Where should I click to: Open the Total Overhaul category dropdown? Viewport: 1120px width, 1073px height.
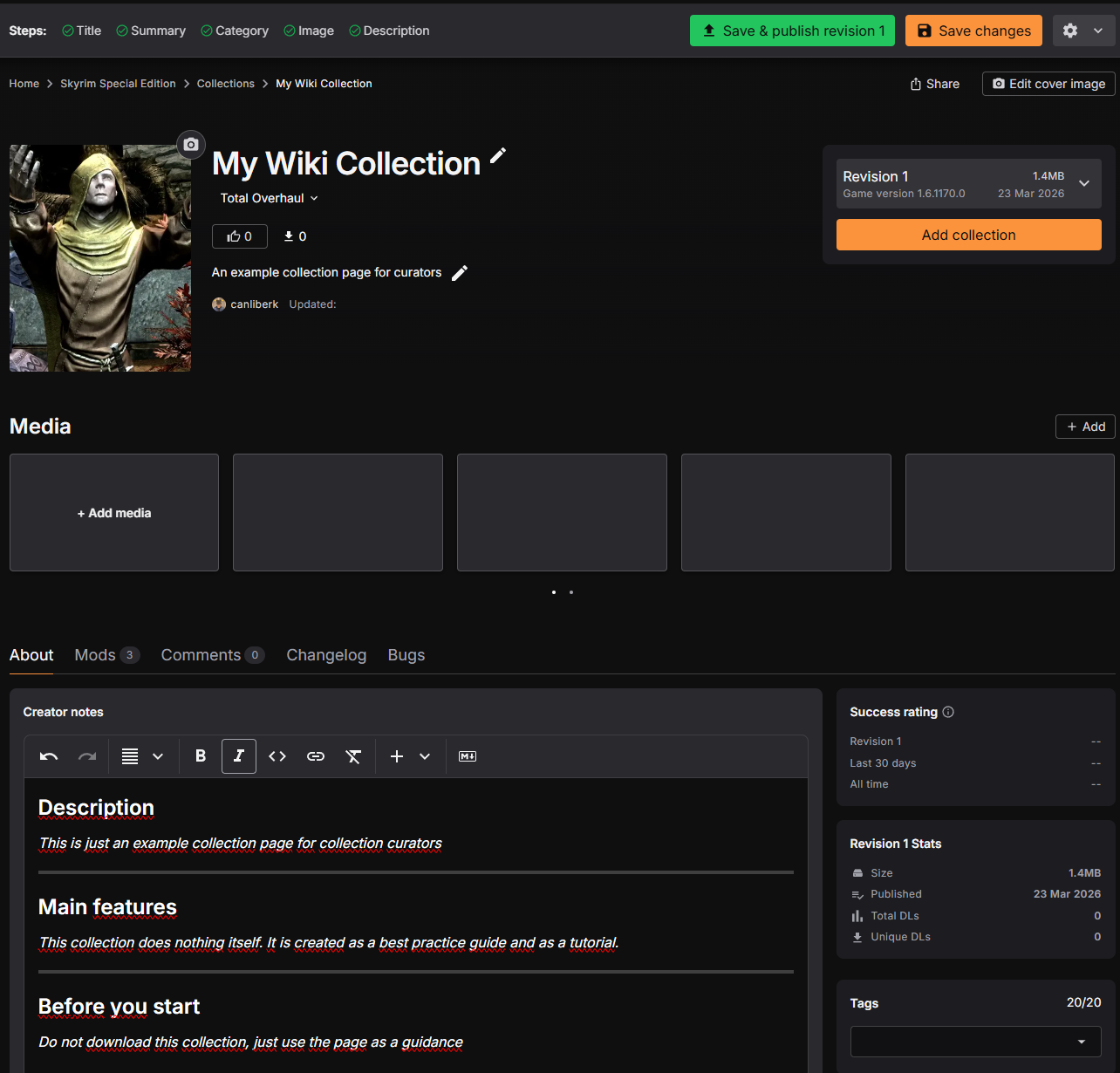[269, 198]
